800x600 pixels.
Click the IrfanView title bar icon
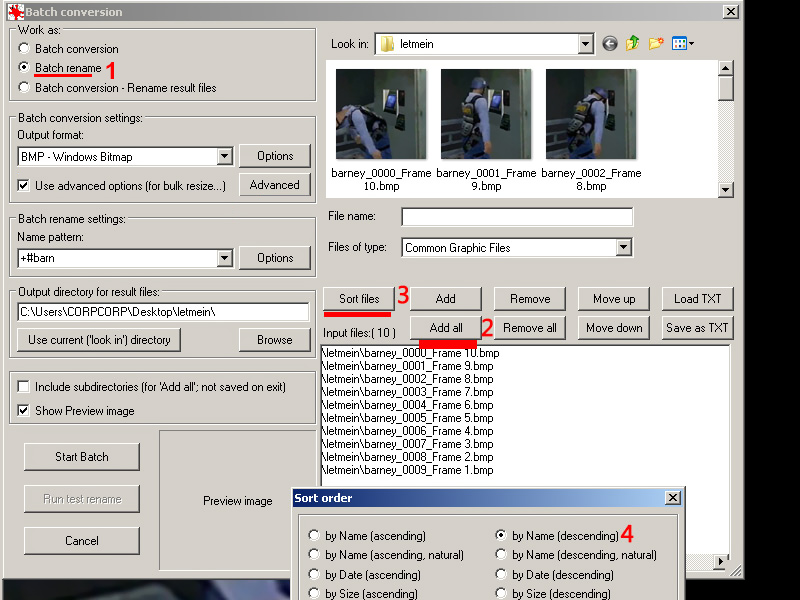pos(16,12)
